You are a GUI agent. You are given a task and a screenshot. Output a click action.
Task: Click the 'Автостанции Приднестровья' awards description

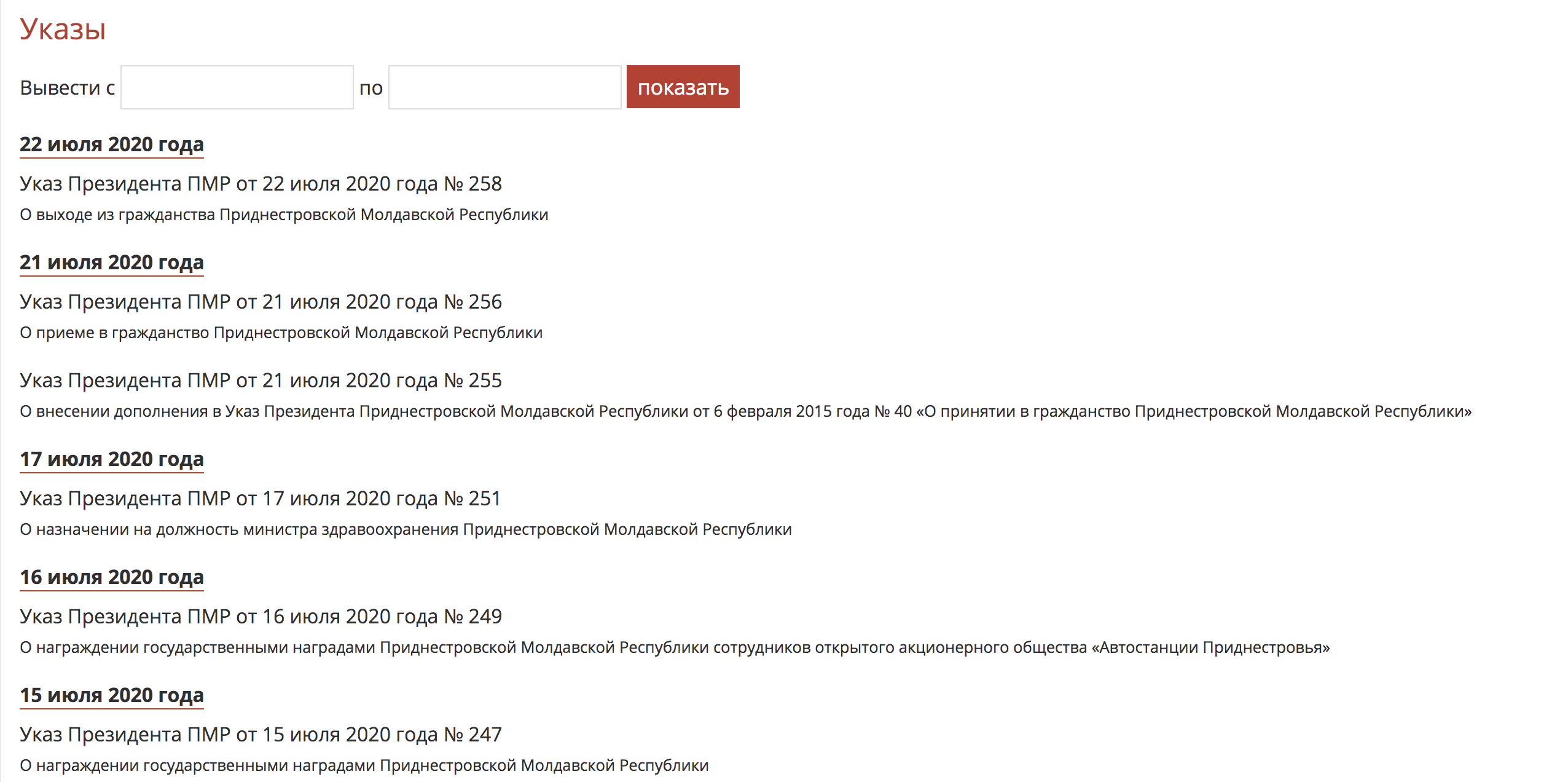(675, 647)
